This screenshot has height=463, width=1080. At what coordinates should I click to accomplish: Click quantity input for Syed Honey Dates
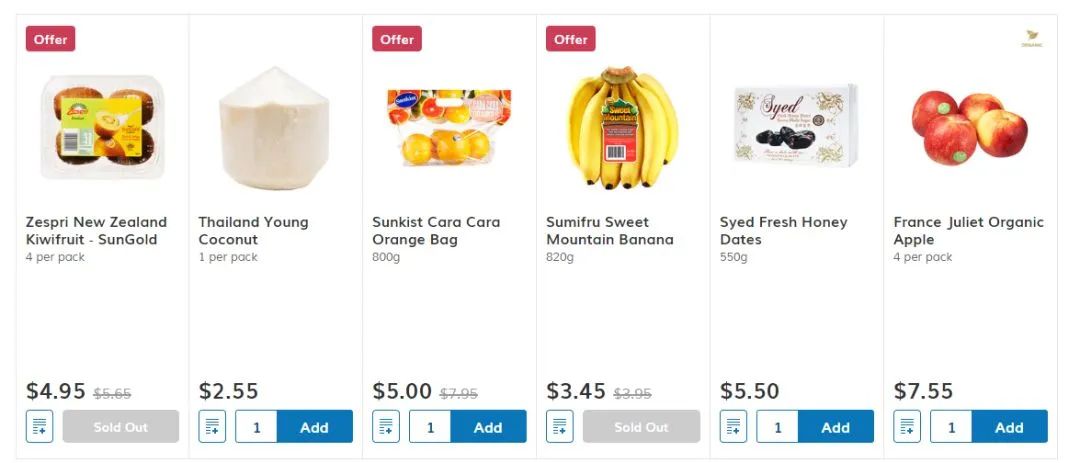click(778, 427)
